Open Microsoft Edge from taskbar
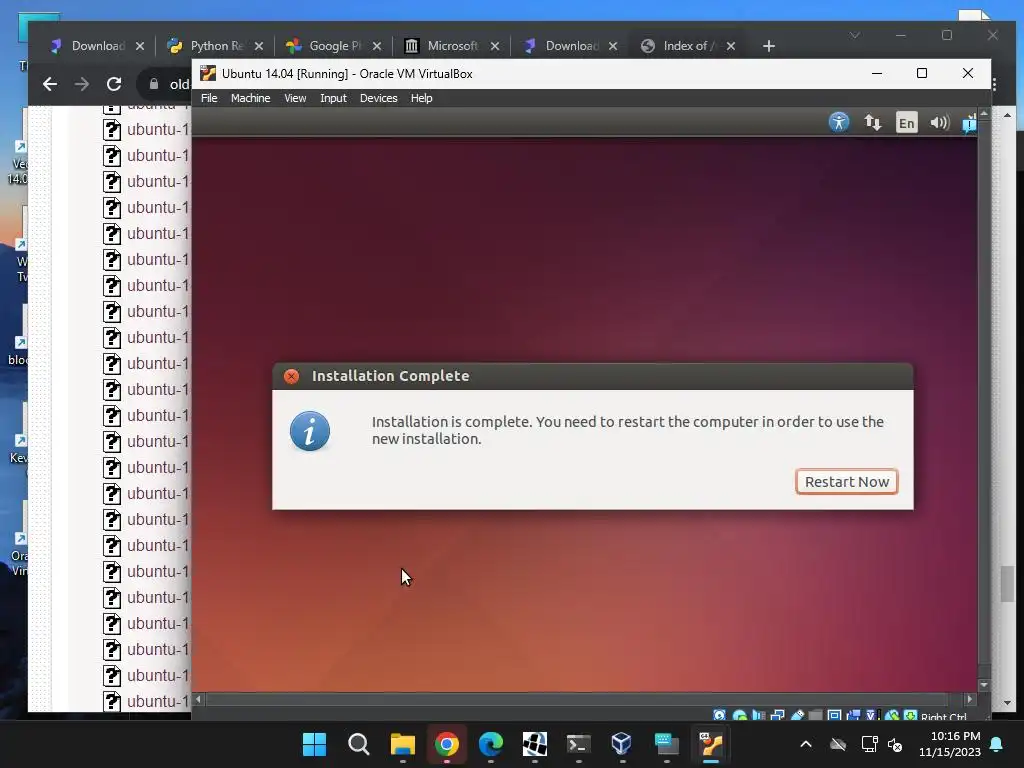Image resolution: width=1024 pixels, height=768 pixels. pyautogui.click(x=490, y=744)
